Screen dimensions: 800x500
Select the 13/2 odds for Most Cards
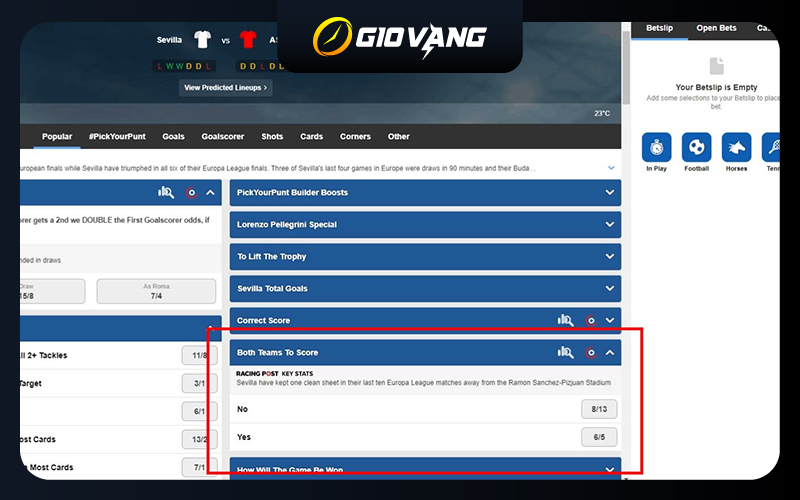click(199, 439)
